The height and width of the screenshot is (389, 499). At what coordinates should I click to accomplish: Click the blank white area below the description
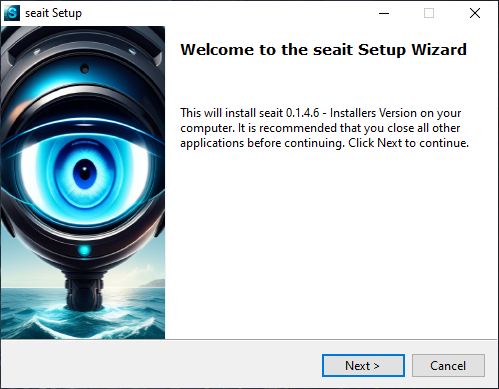click(x=330, y=243)
